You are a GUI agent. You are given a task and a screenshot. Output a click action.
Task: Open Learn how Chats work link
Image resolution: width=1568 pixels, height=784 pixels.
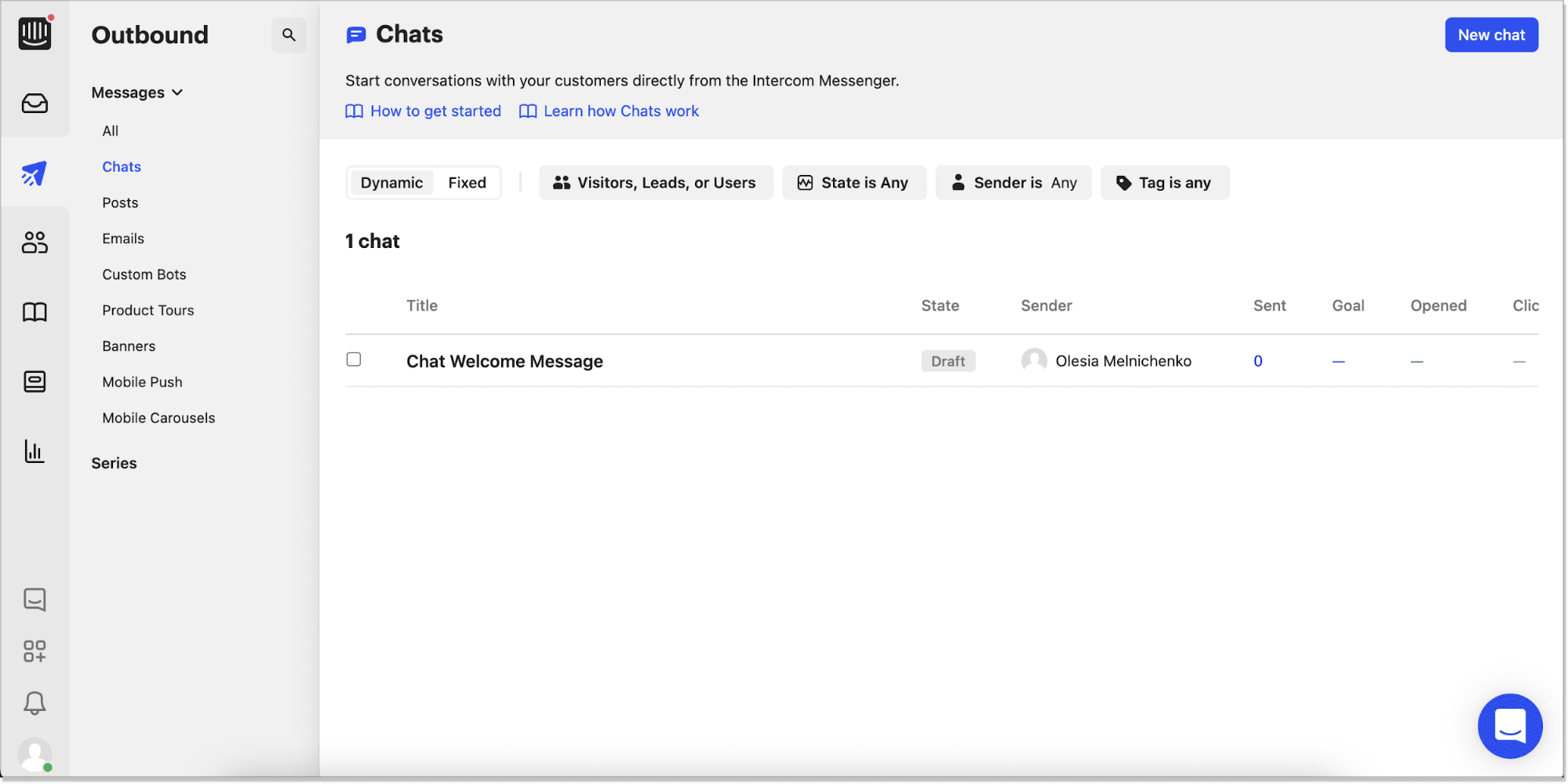click(x=621, y=111)
